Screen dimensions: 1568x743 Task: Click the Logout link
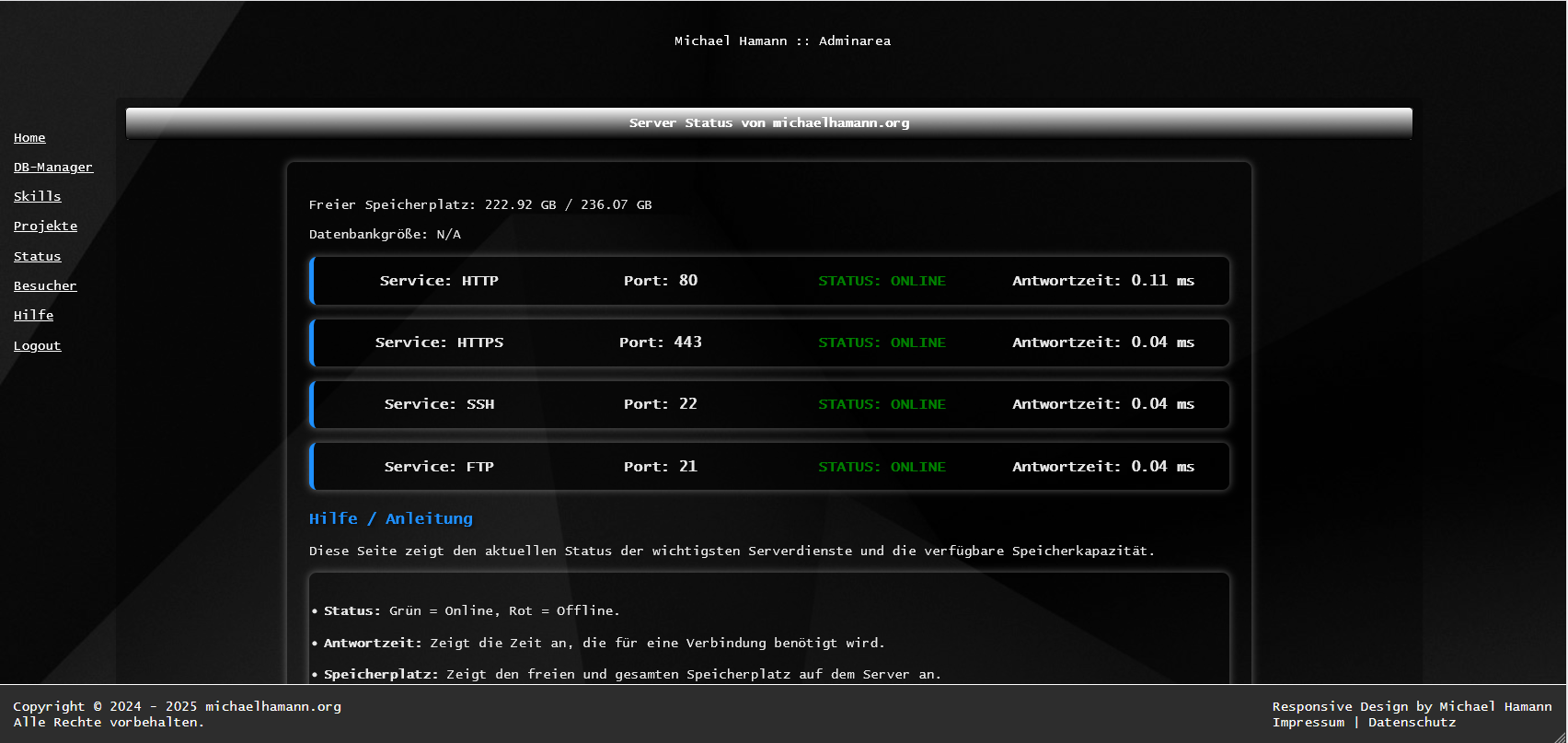(38, 345)
